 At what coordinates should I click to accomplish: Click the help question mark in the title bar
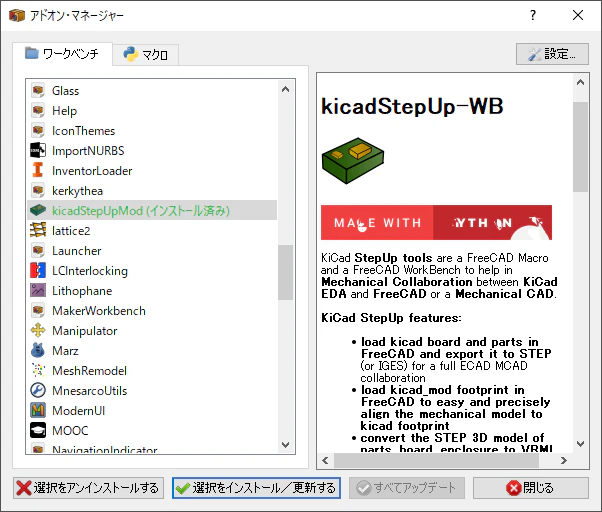(x=533, y=15)
